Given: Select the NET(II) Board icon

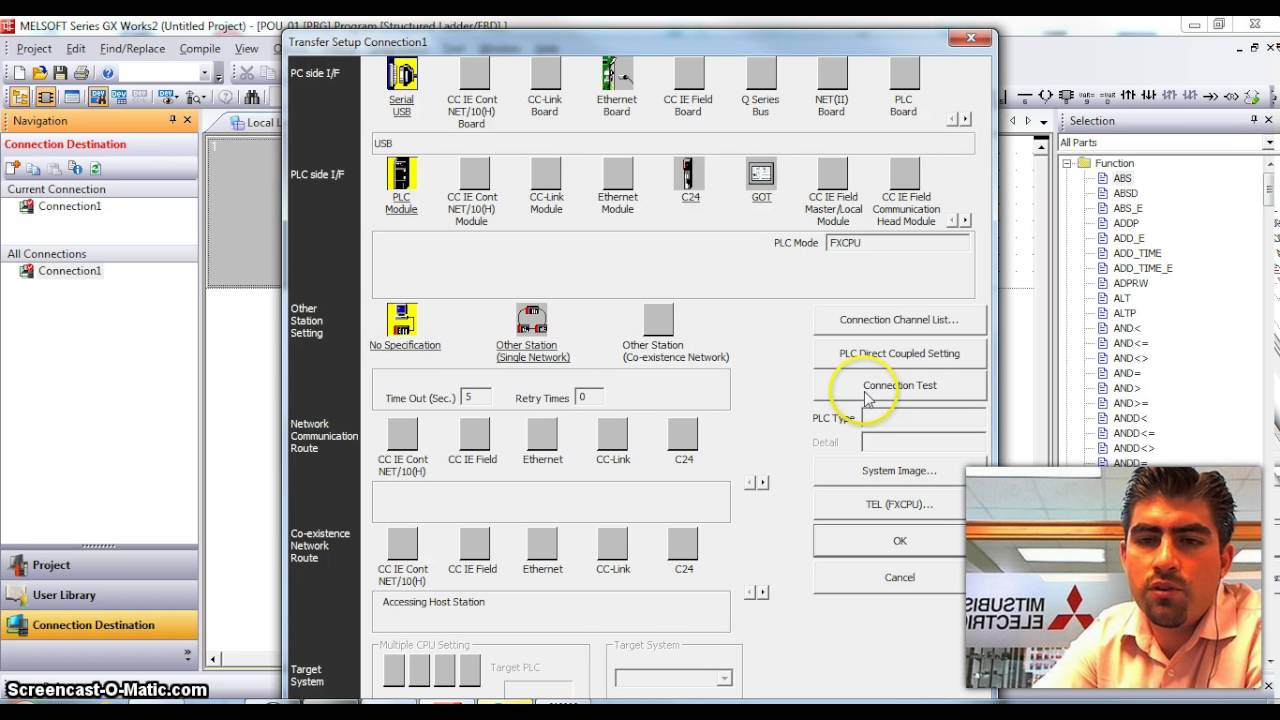Looking at the screenshot, I should [832, 74].
